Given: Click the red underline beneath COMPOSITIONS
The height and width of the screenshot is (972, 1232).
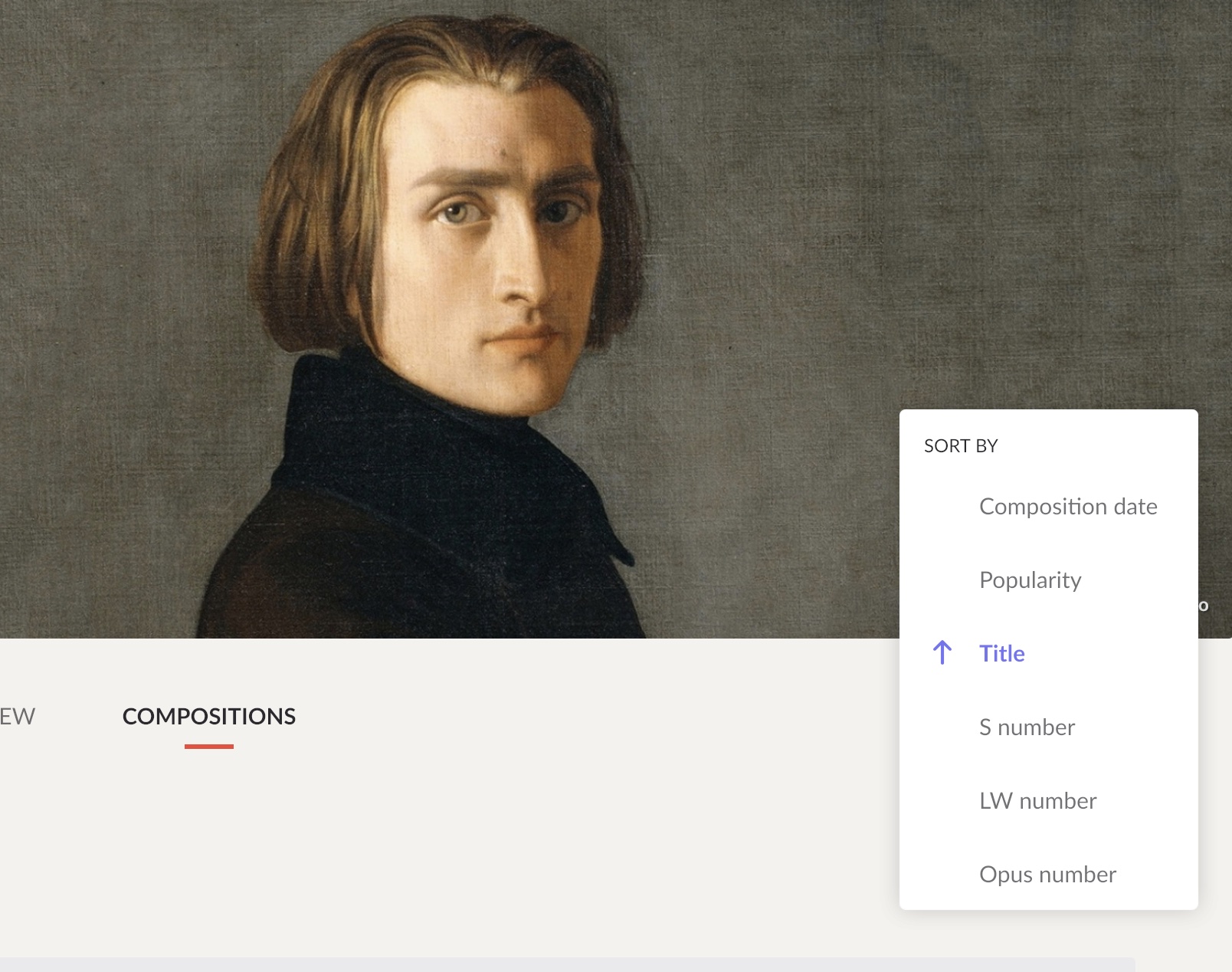Looking at the screenshot, I should 209,746.
